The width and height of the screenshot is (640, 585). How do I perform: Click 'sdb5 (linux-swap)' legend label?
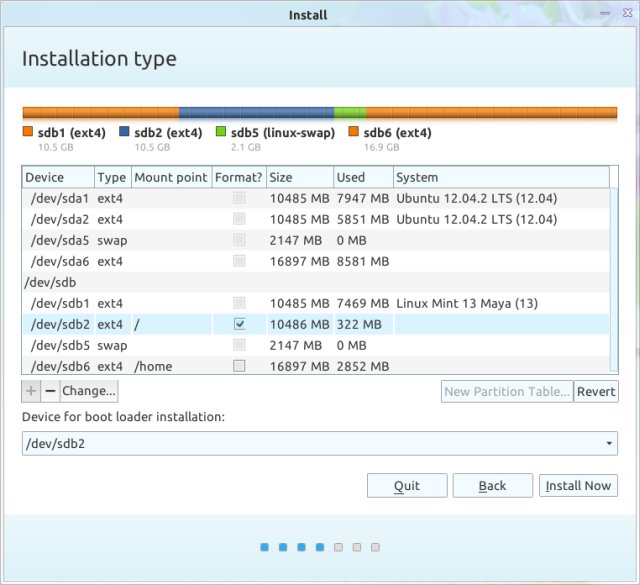282,133
